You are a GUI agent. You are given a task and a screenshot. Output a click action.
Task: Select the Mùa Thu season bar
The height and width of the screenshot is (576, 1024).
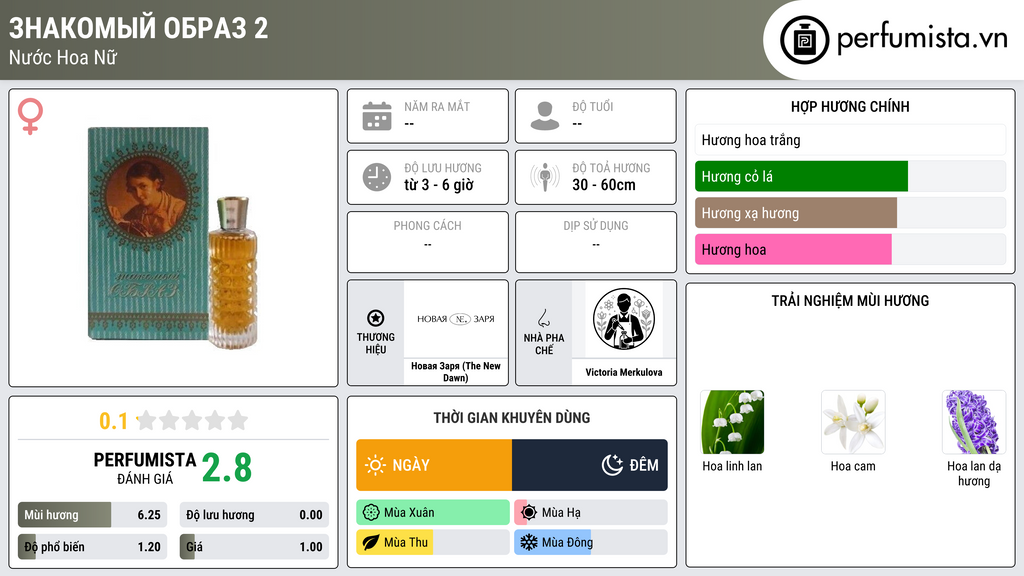pyautogui.click(x=433, y=542)
